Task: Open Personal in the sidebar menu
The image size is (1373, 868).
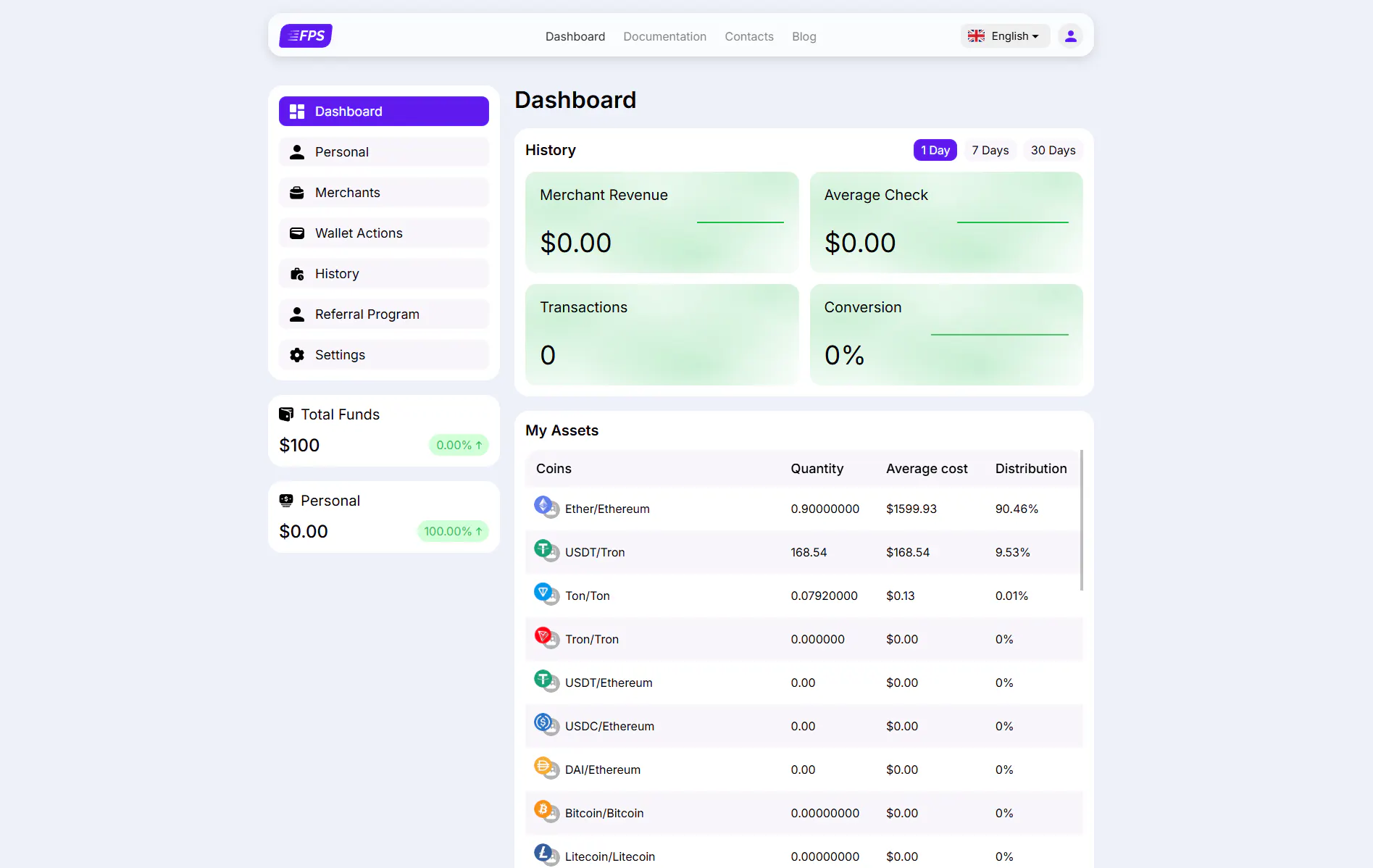Action: pyautogui.click(x=384, y=152)
